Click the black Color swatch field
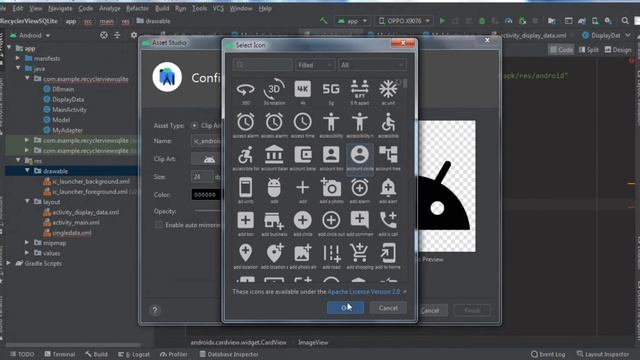 [206, 195]
